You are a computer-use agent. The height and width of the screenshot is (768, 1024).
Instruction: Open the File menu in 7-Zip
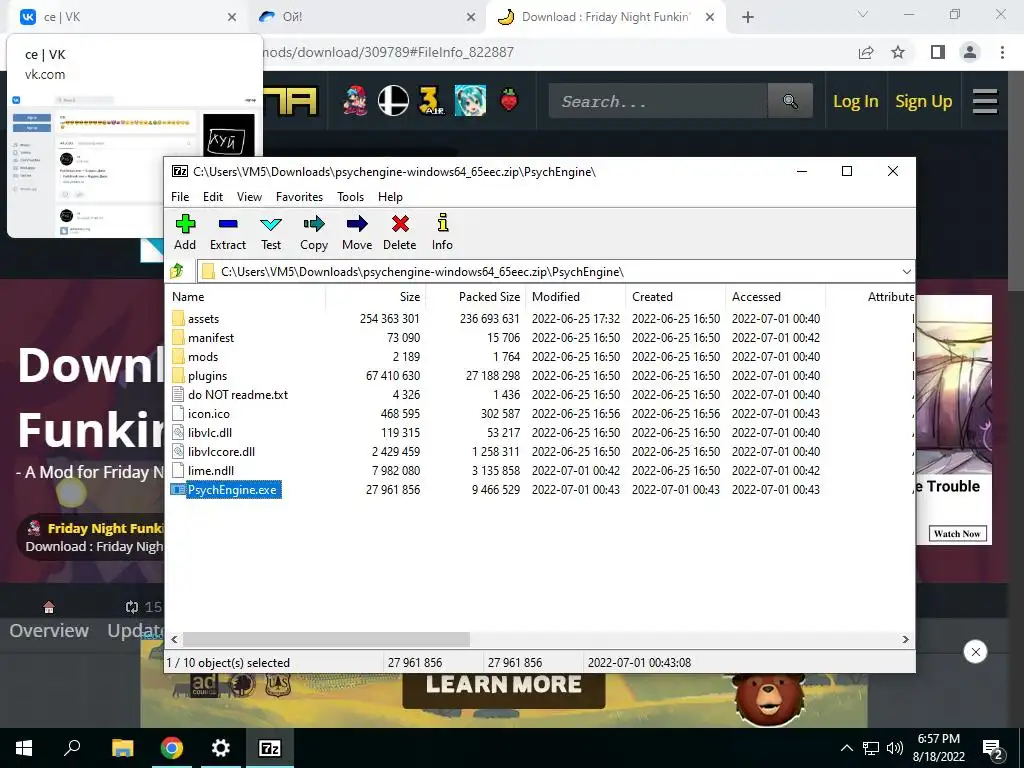click(180, 197)
